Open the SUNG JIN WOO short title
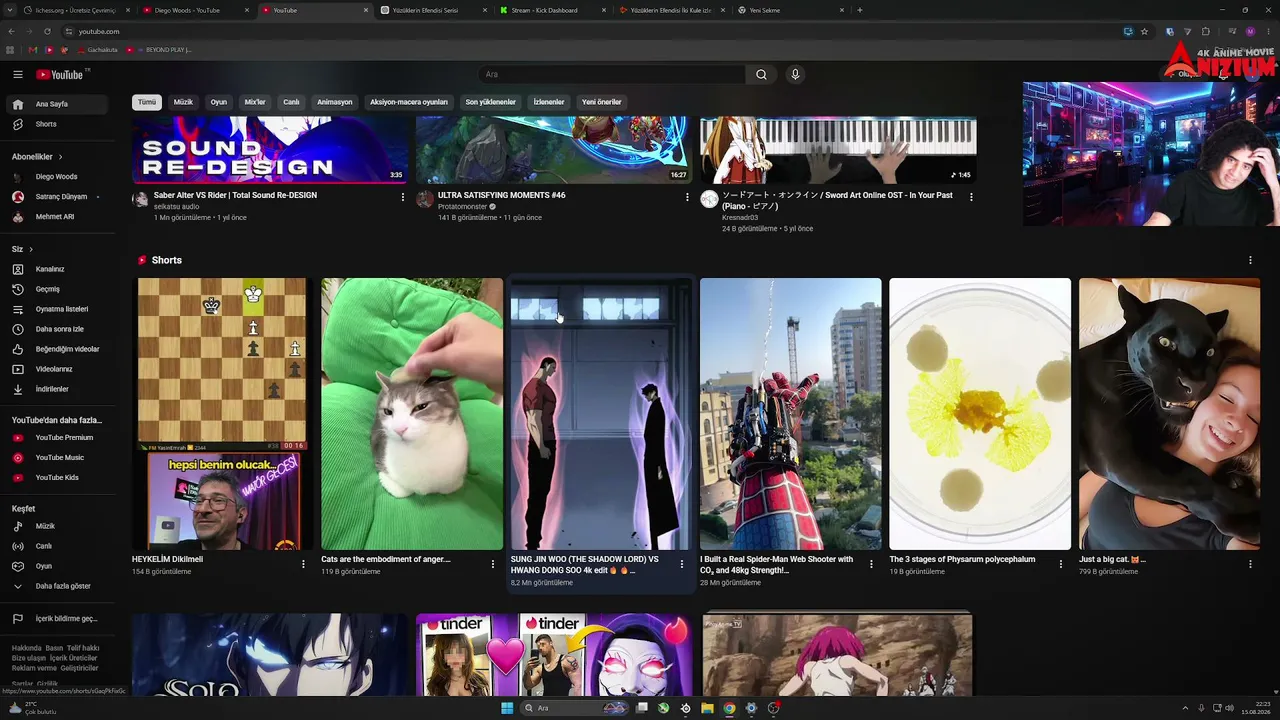This screenshot has width=1280, height=720. (586, 565)
